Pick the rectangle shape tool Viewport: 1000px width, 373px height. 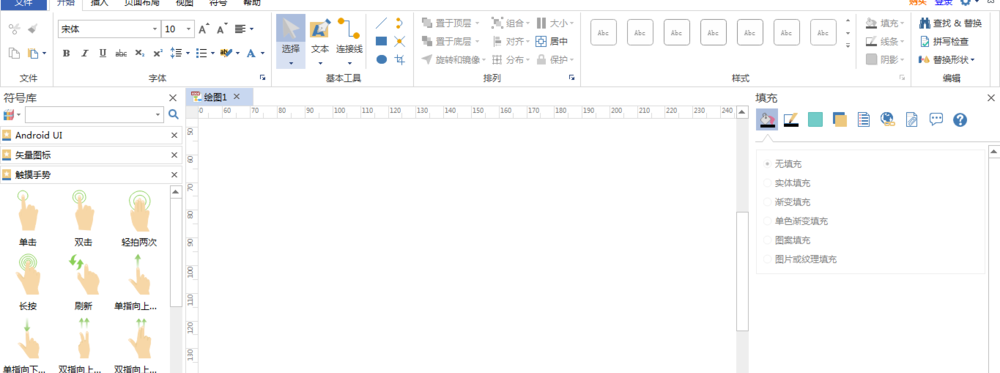point(381,41)
